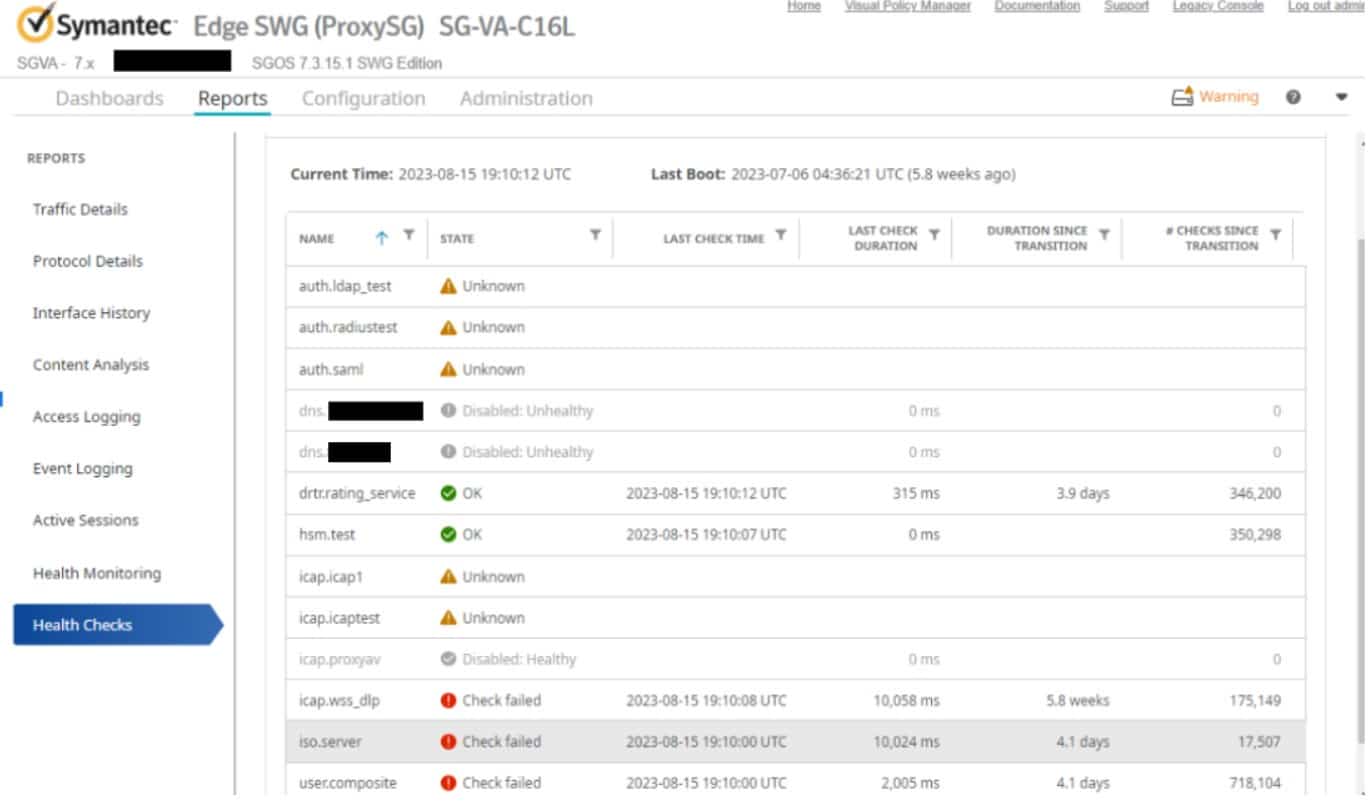The width and height of the screenshot is (1370, 806).
Task: Click the 2023-08-15 19:10:07 UTC check time
Action: [x=706, y=534]
